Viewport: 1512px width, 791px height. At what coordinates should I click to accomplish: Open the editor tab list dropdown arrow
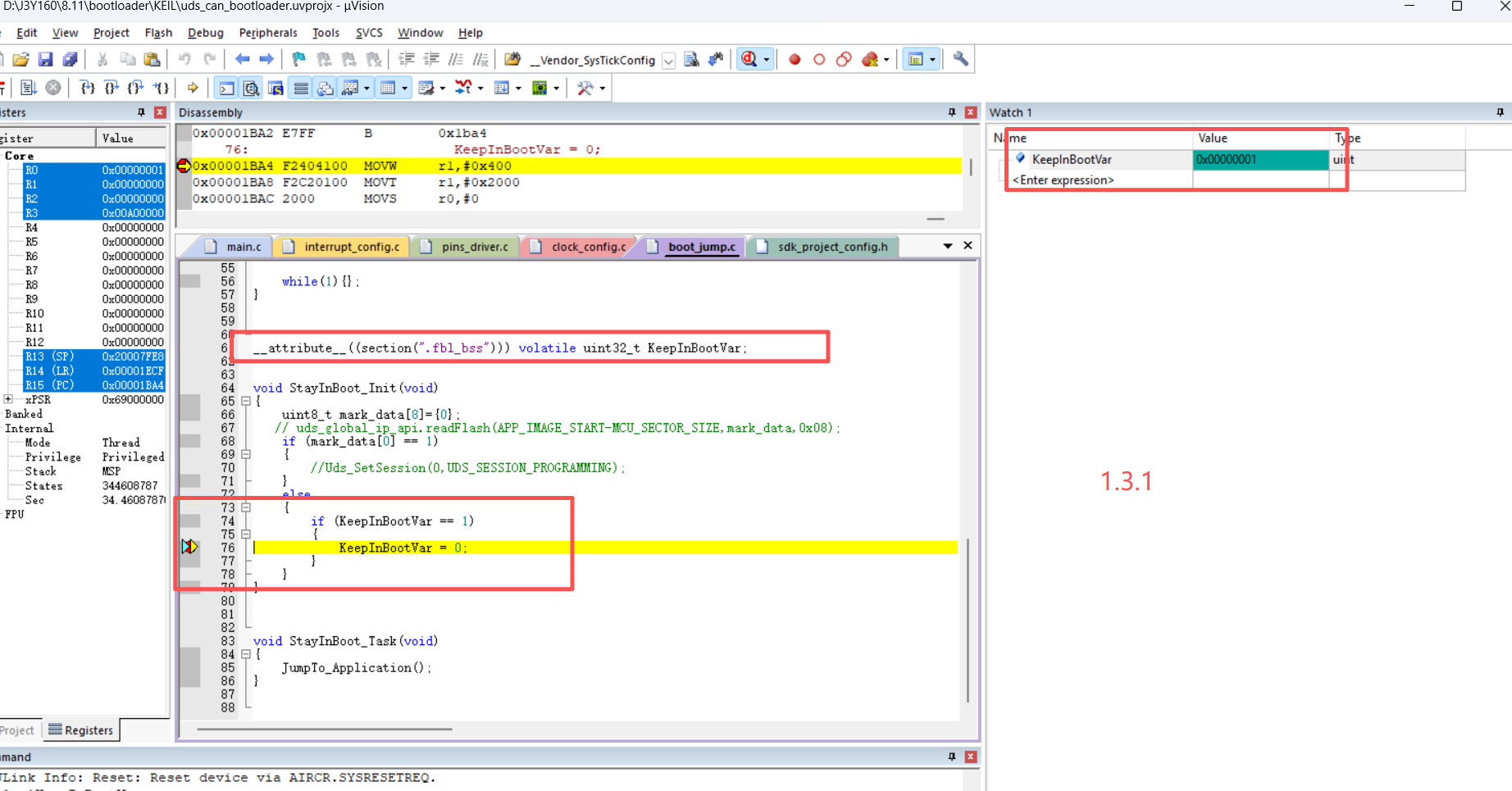pyautogui.click(x=948, y=246)
